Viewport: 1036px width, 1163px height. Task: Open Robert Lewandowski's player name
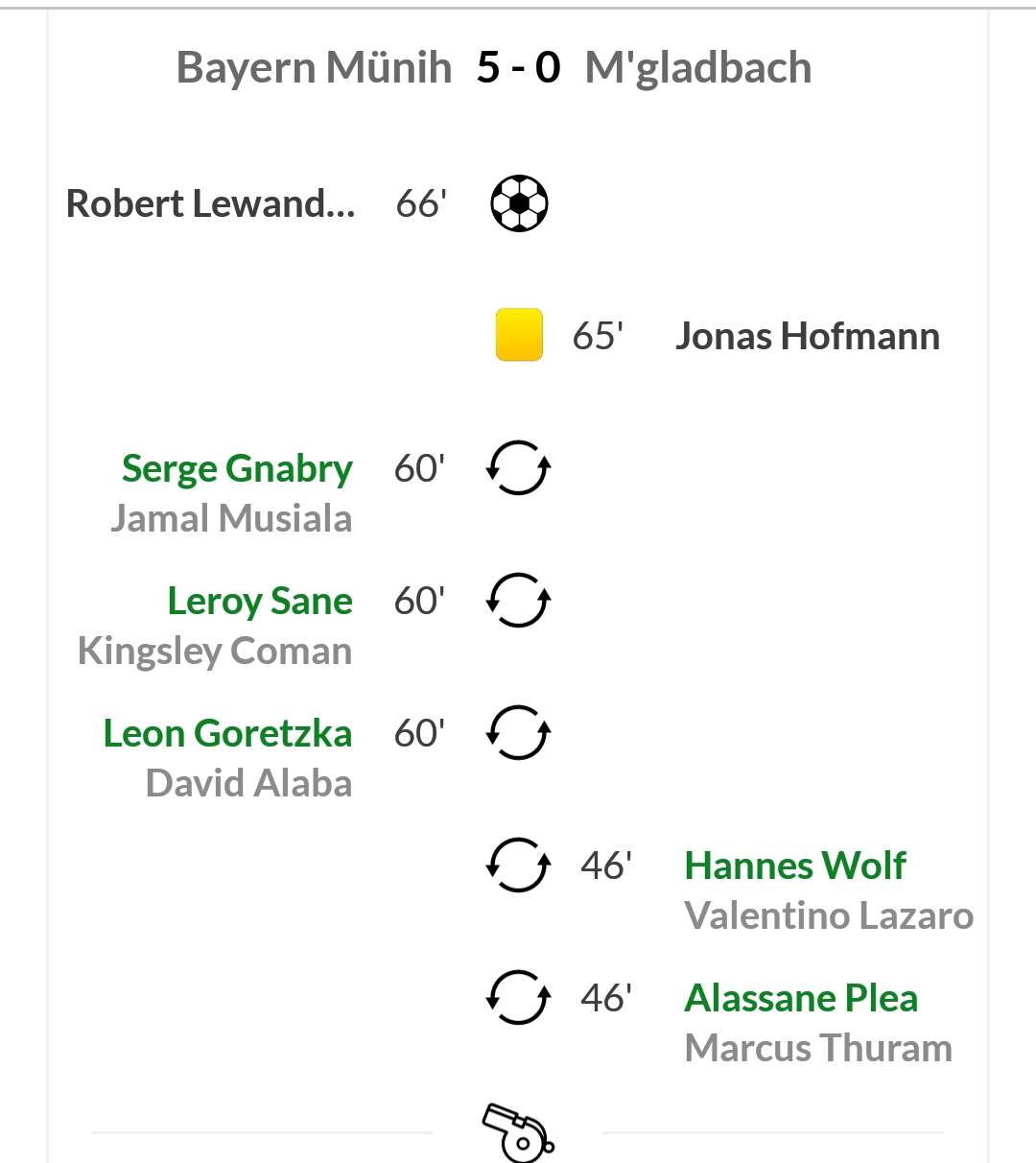pos(210,203)
